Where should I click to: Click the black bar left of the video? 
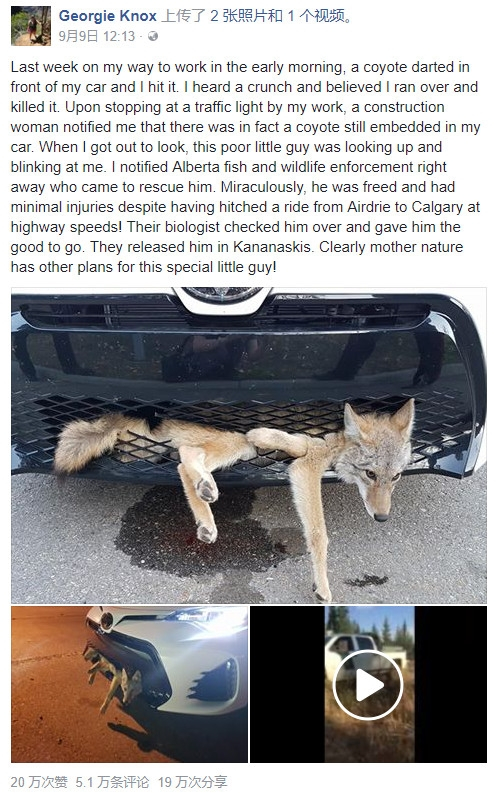pos(287,684)
